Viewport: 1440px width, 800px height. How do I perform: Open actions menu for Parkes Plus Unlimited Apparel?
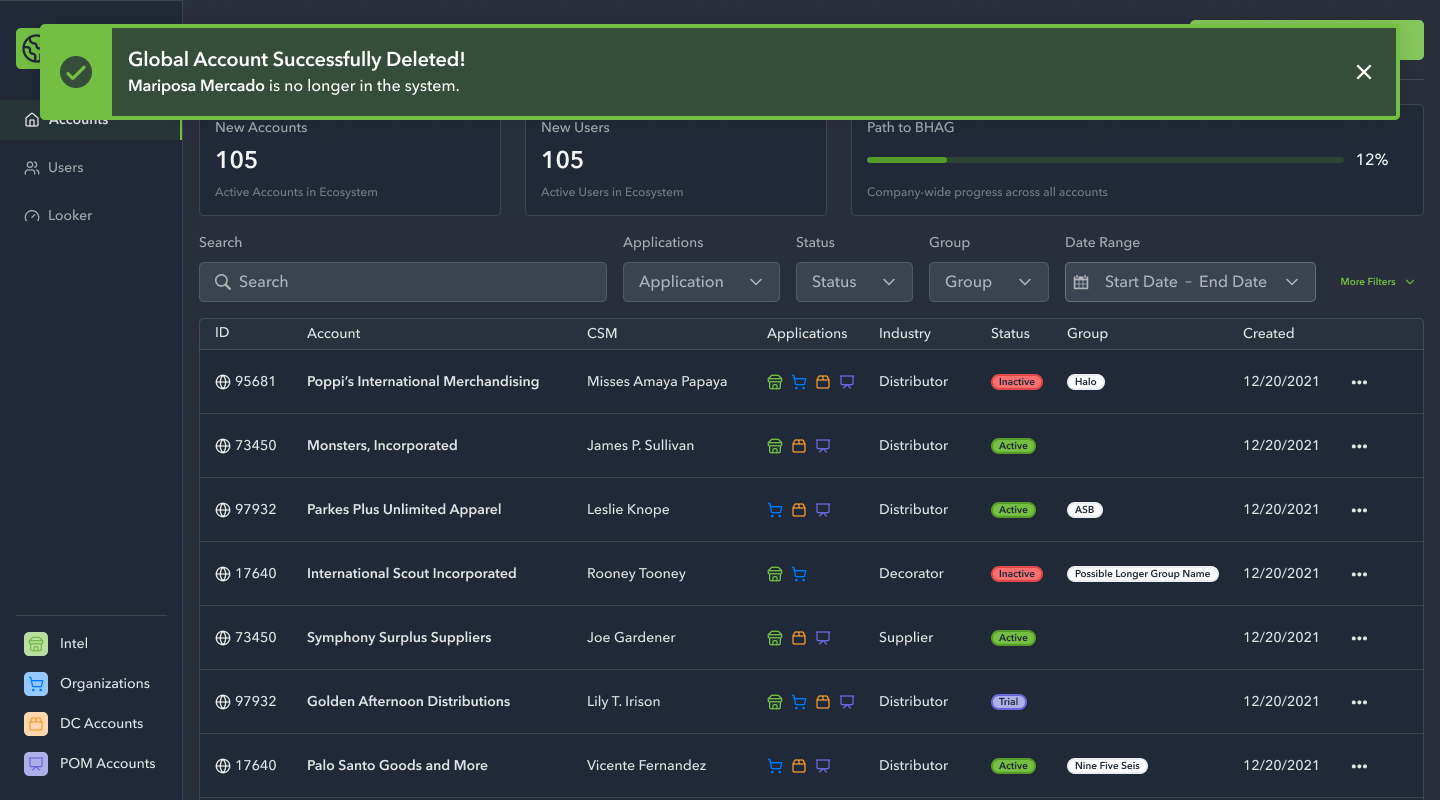(1359, 510)
